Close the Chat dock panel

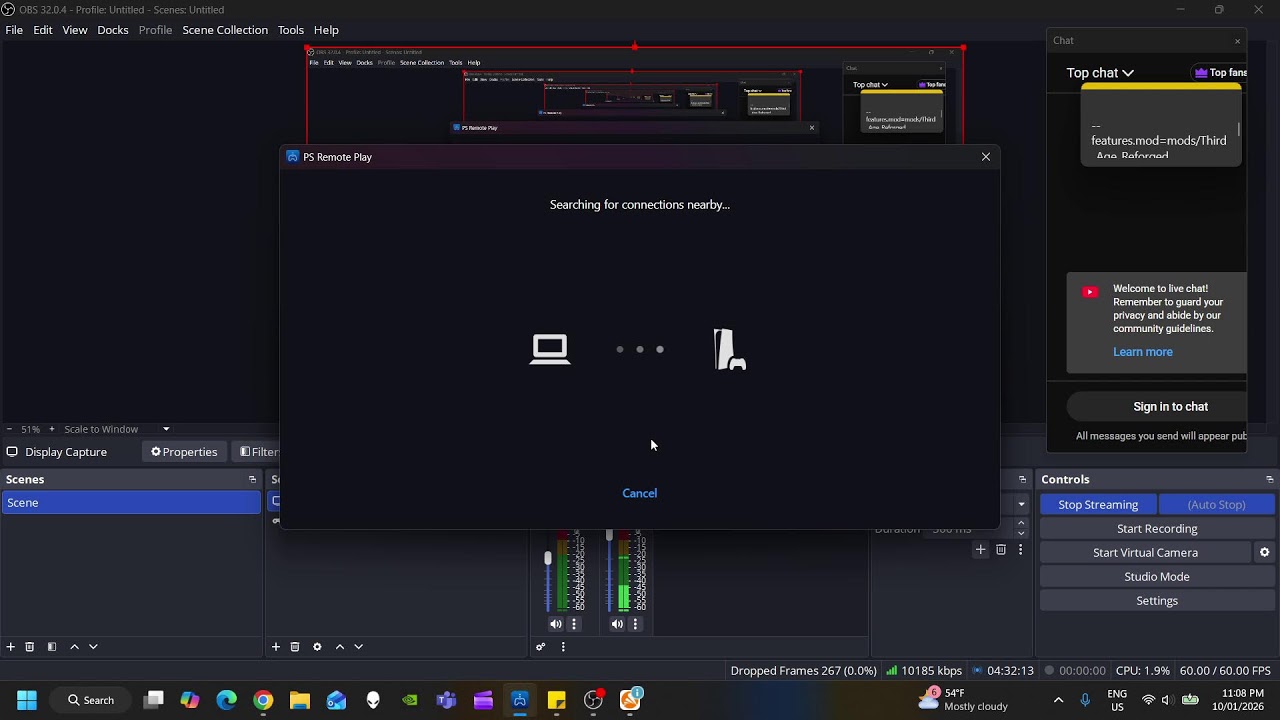1237,41
